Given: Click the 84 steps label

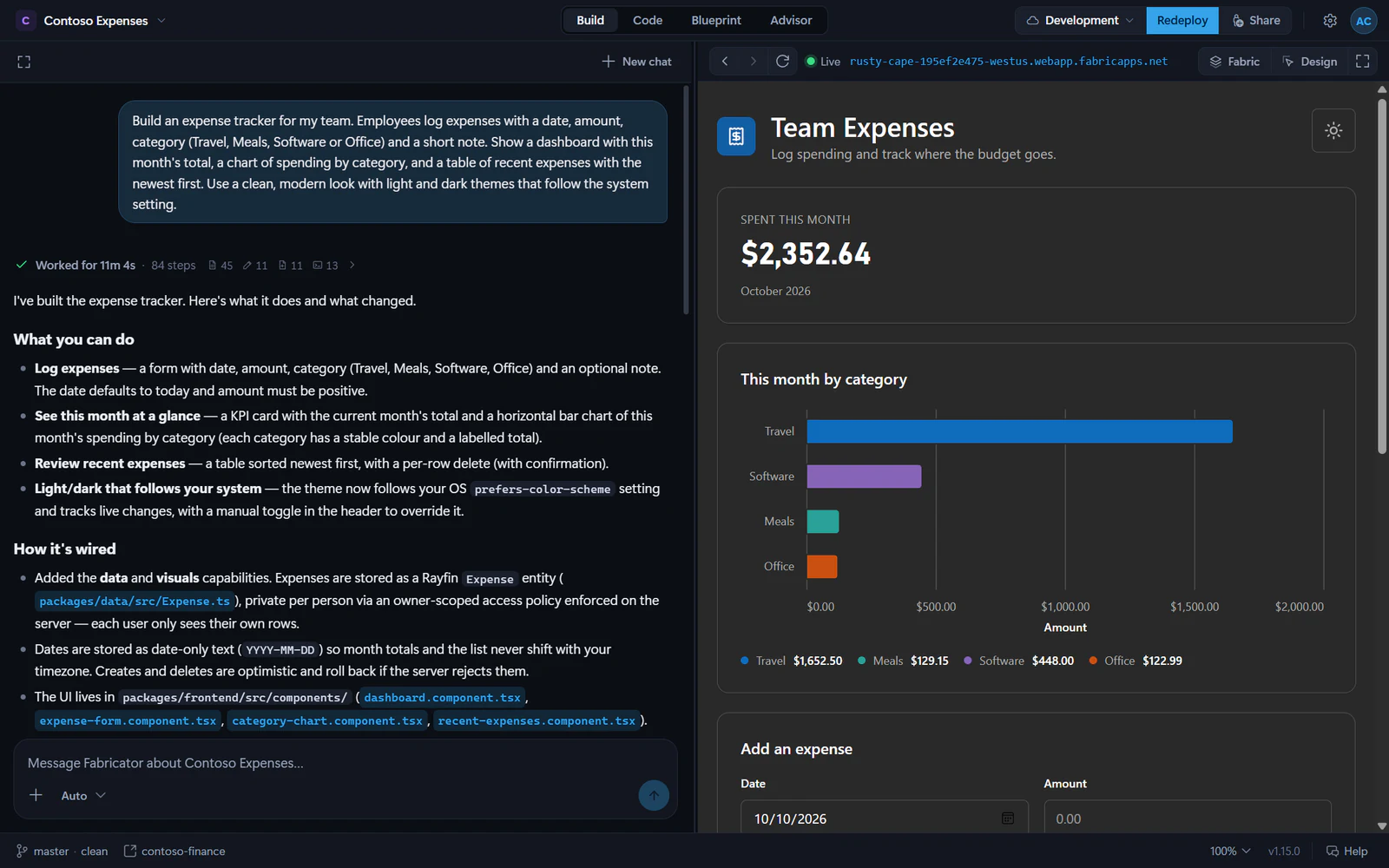Looking at the screenshot, I should pyautogui.click(x=174, y=266).
